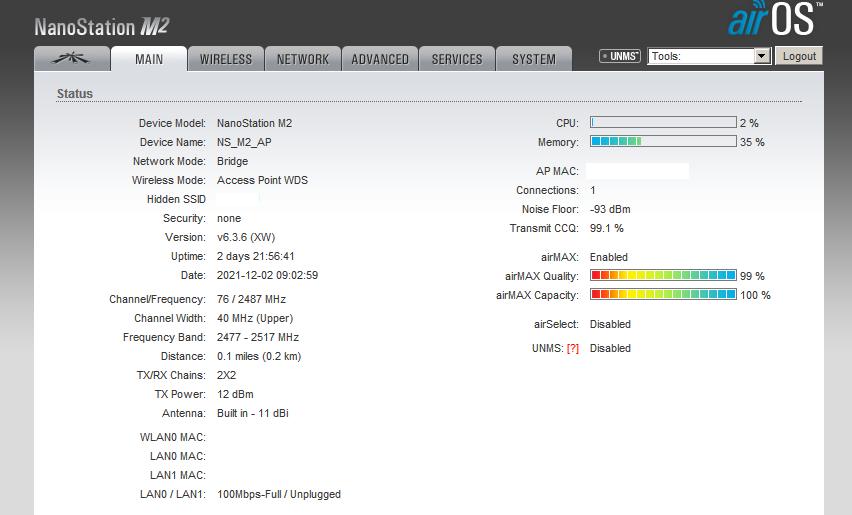
Task: Click the AP MAC value field
Action: click(x=637, y=171)
